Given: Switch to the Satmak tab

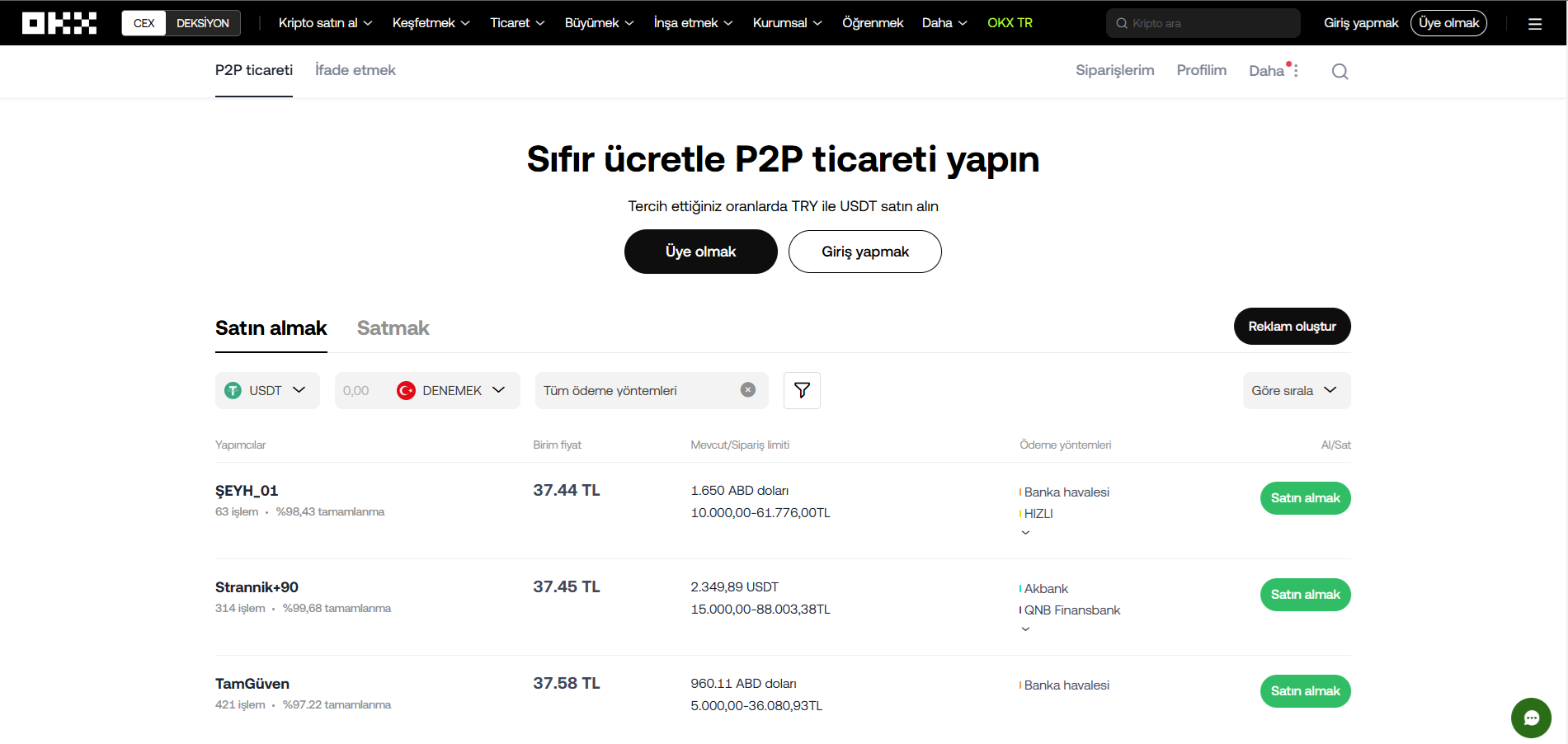Looking at the screenshot, I should 393,327.
